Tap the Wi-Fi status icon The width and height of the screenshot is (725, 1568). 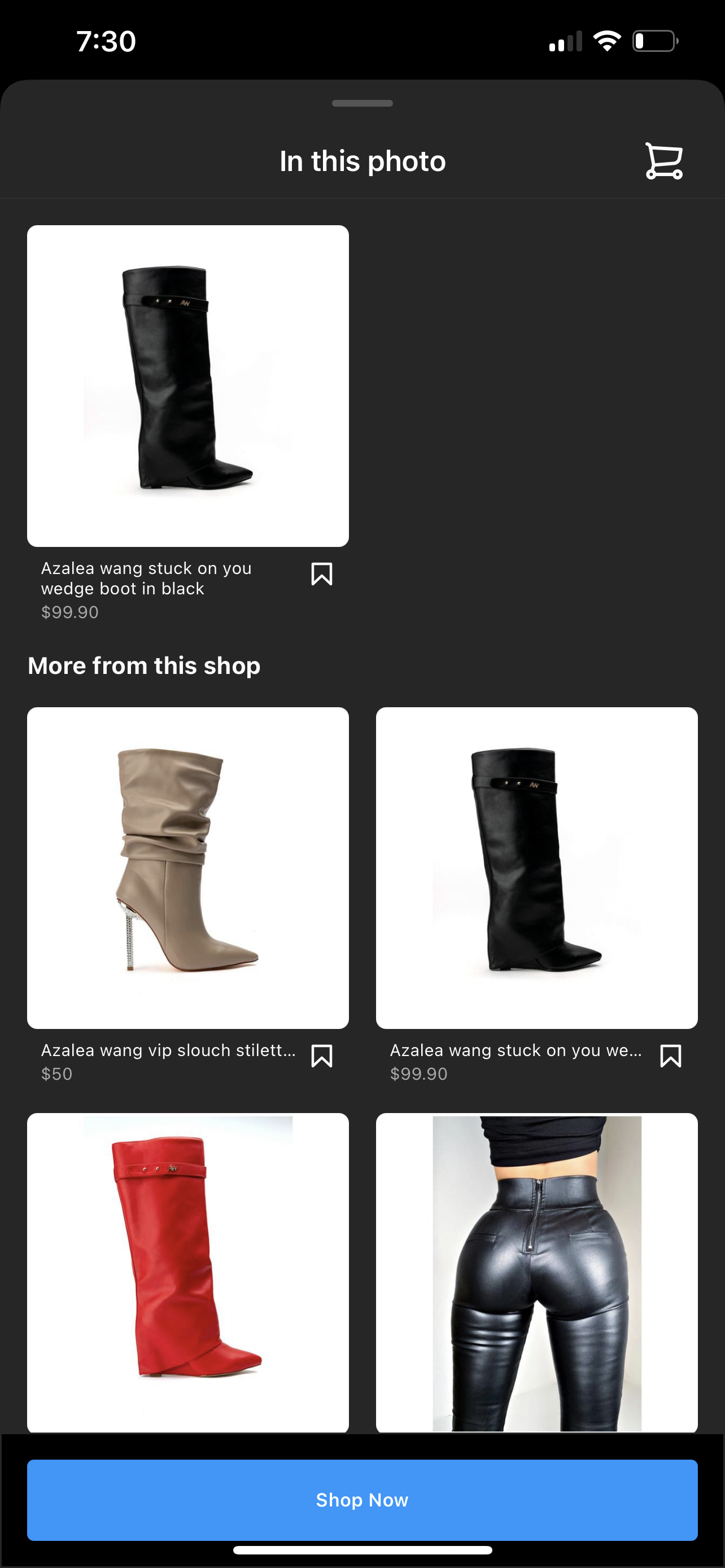(x=607, y=41)
